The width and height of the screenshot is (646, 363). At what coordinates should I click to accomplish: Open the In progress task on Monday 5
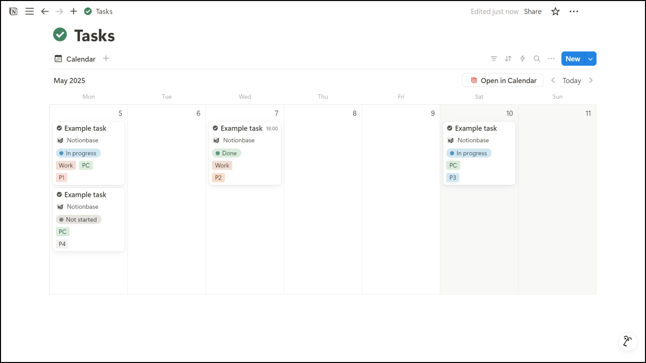click(x=89, y=153)
